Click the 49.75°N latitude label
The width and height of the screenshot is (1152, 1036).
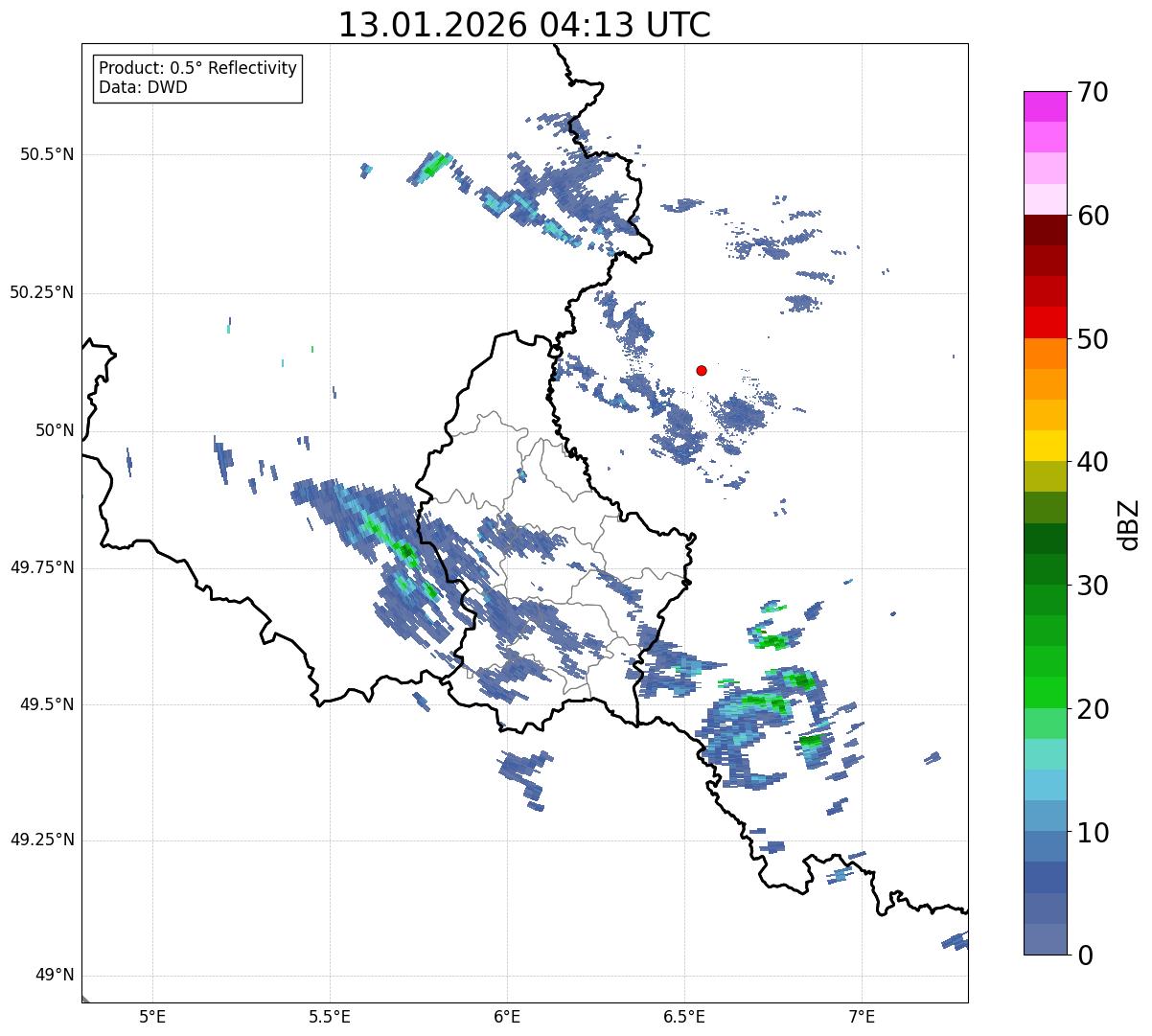tap(41, 567)
